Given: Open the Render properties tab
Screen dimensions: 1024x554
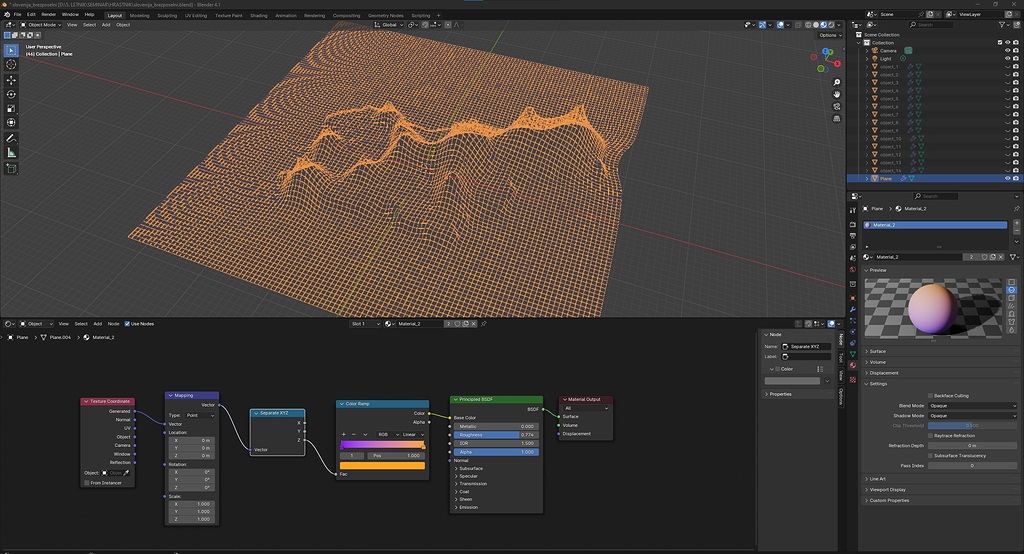Looking at the screenshot, I should coord(853,225).
